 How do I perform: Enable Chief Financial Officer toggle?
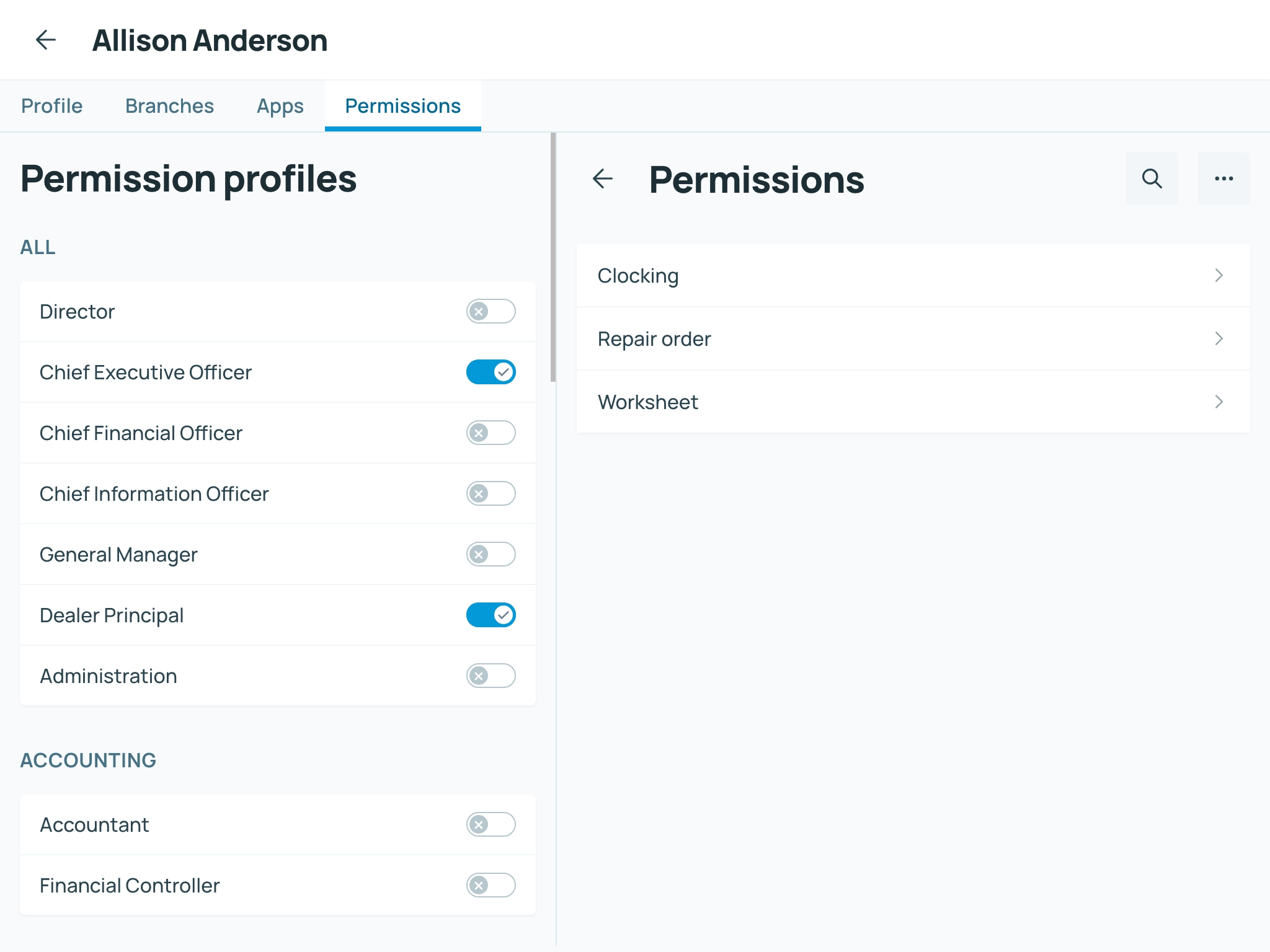(x=491, y=433)
